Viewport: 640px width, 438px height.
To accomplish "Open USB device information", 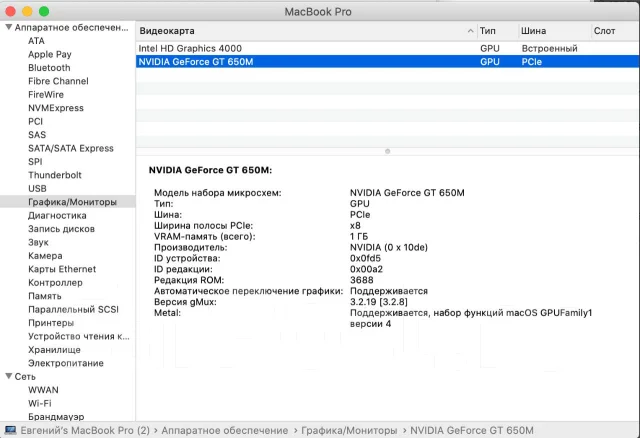I will [x=37, y=189].
